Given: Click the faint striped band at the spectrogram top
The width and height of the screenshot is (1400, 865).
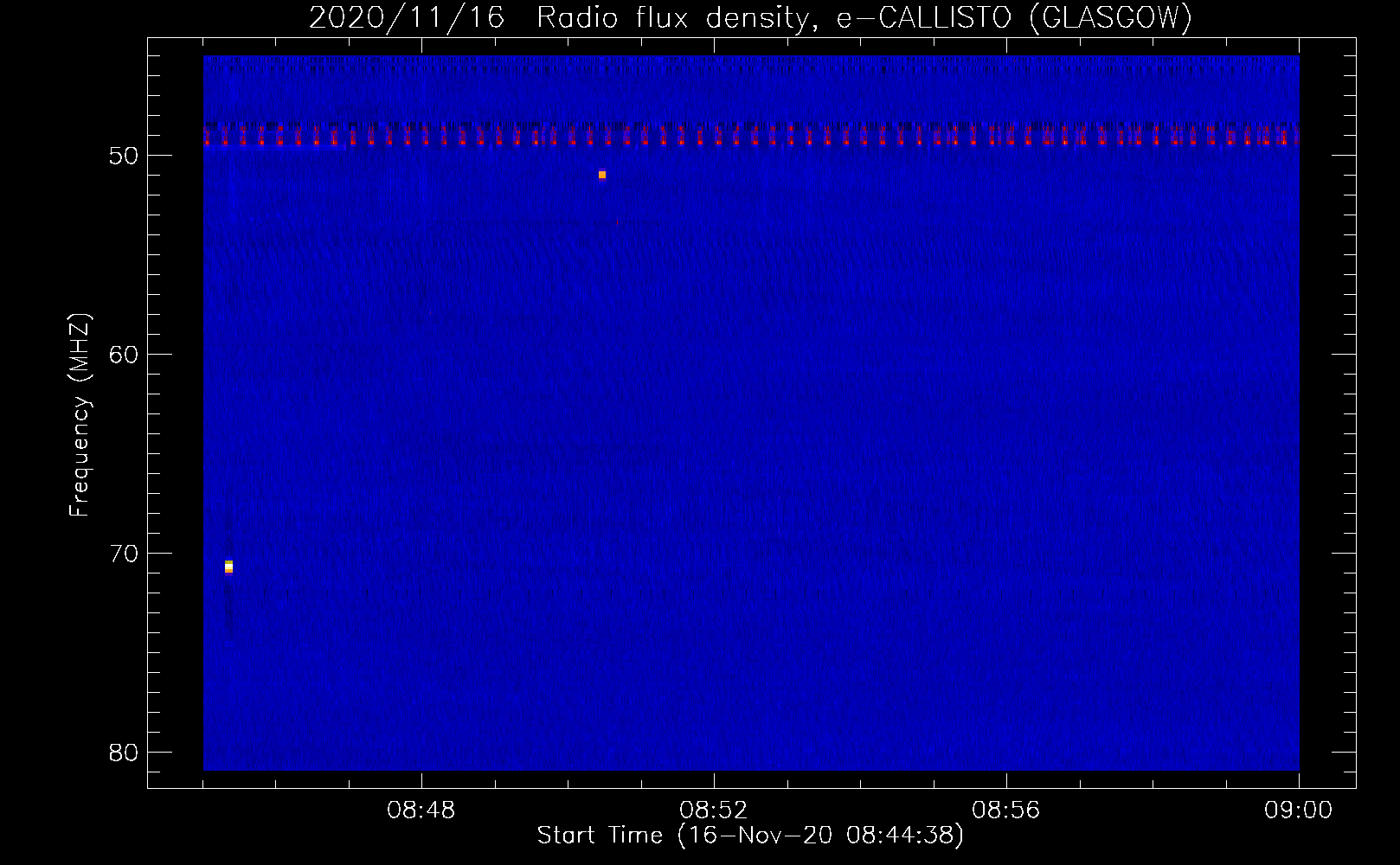Looking at the screenshot, I should pos(751,63).
